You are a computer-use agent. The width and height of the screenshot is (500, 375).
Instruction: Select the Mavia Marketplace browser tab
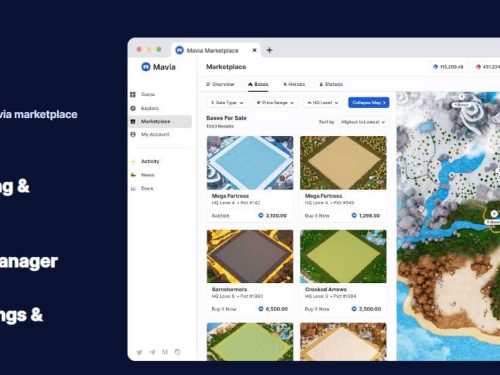point(216,50)
